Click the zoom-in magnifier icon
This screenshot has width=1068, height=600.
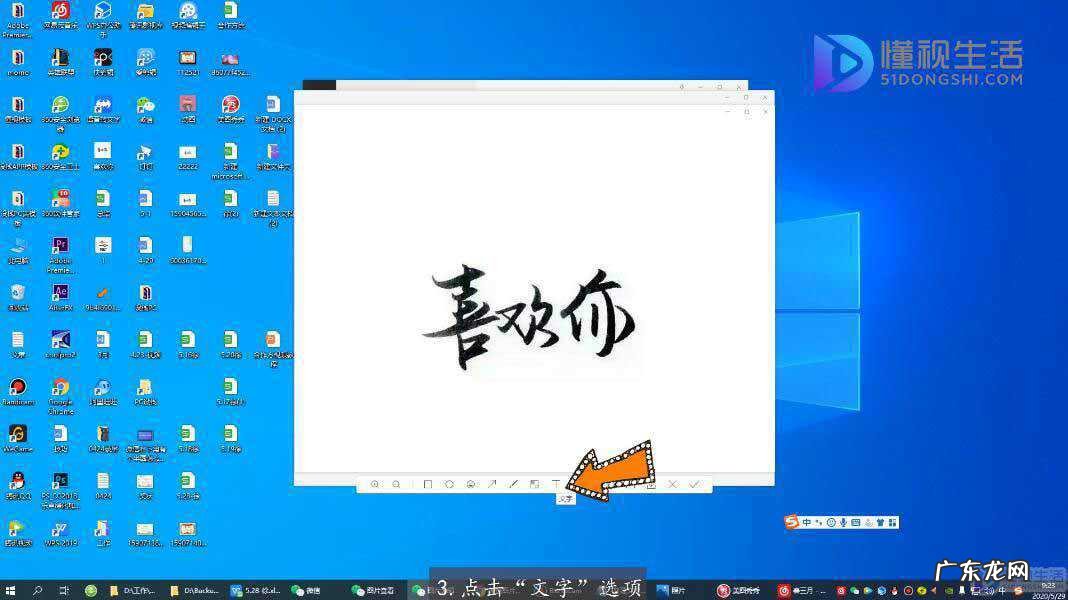click(375, 484)
